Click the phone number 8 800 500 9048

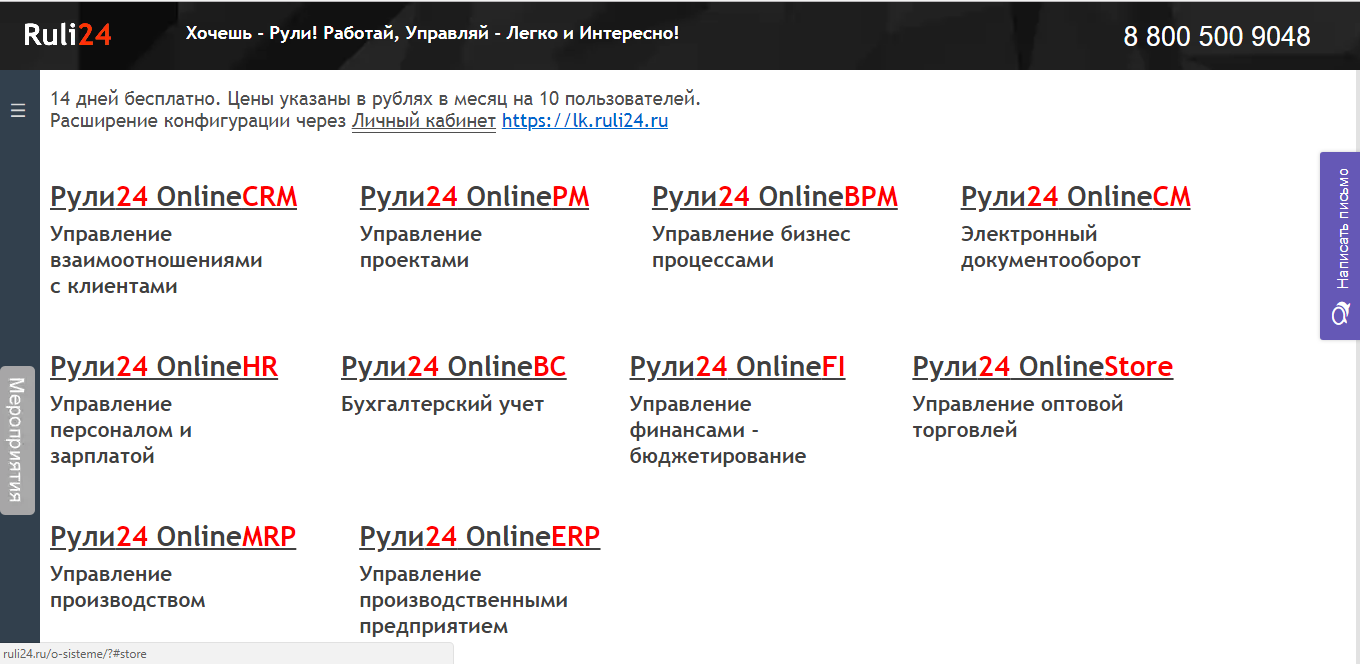pos(1216,36)
